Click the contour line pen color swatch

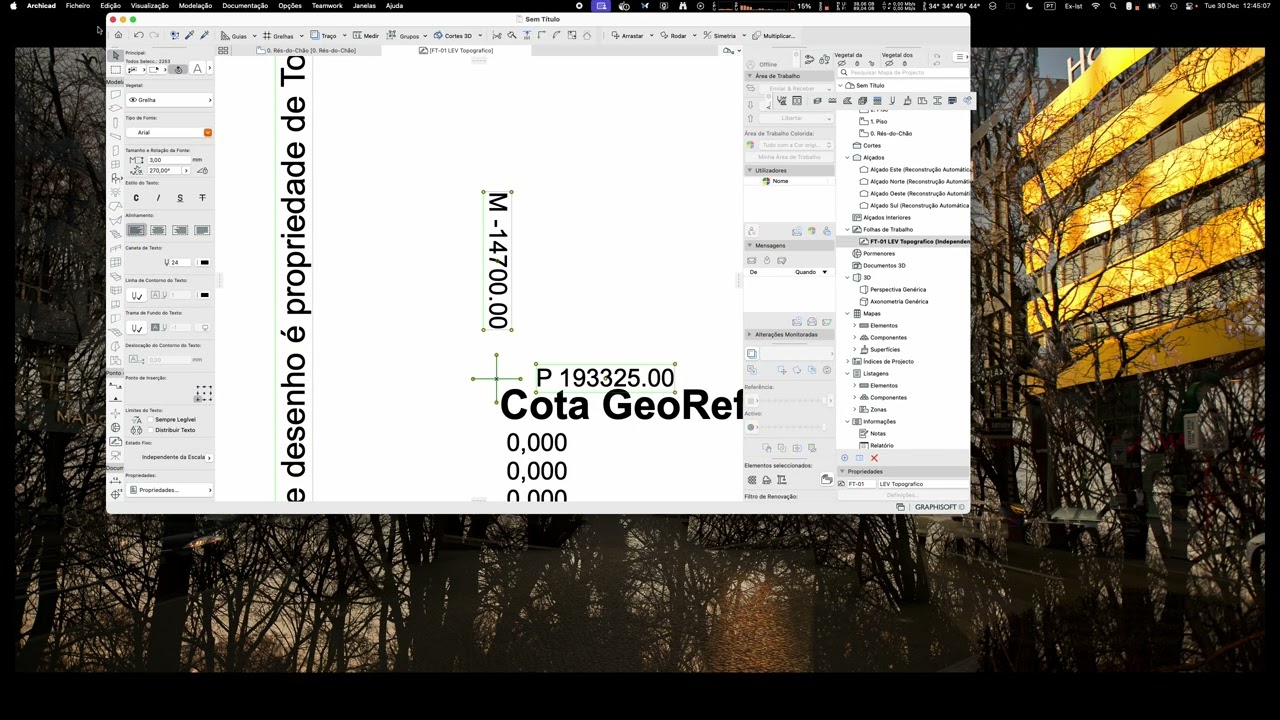point(204,295)
